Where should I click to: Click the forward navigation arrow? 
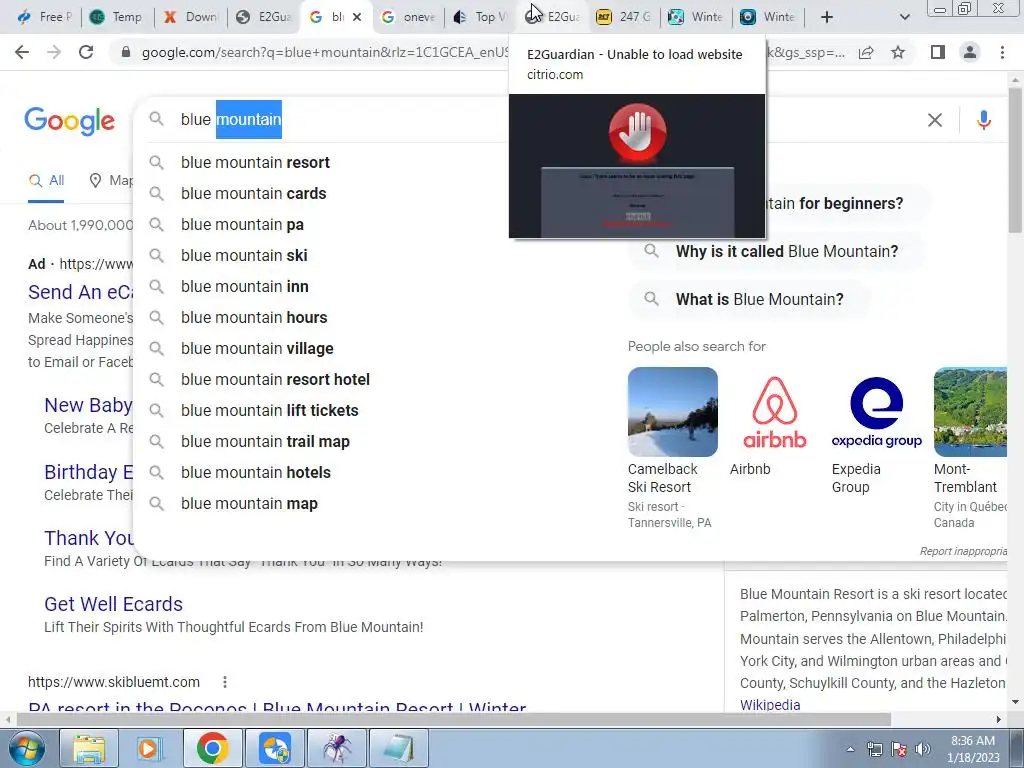(54, 52)
